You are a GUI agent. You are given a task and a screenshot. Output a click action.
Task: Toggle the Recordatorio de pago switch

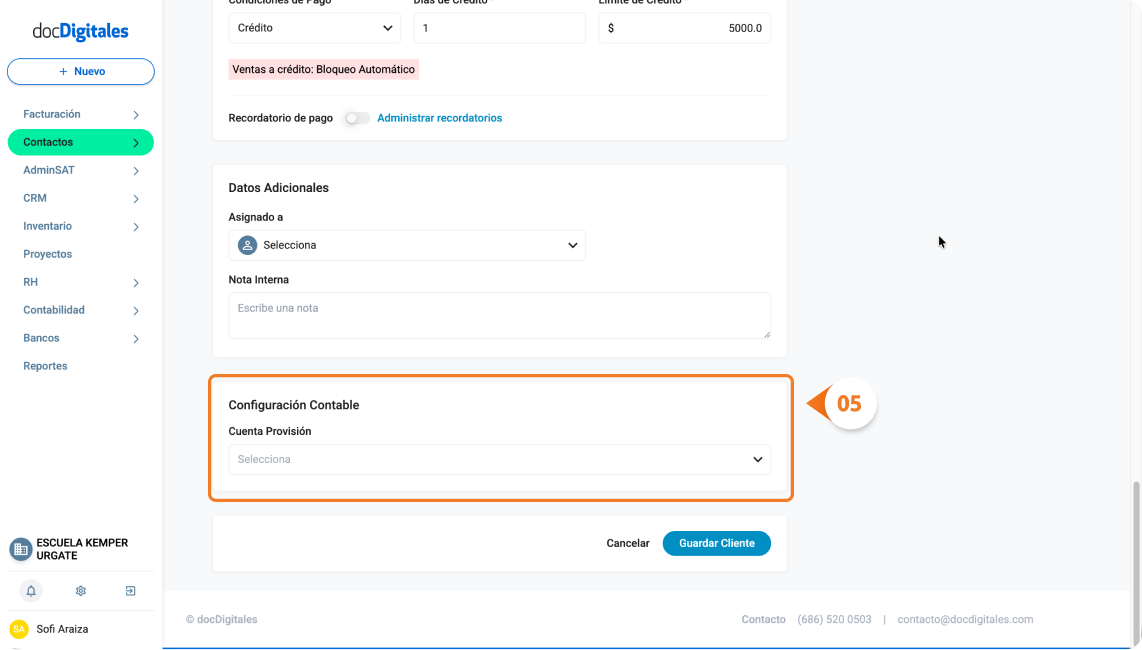pos(357,118)
